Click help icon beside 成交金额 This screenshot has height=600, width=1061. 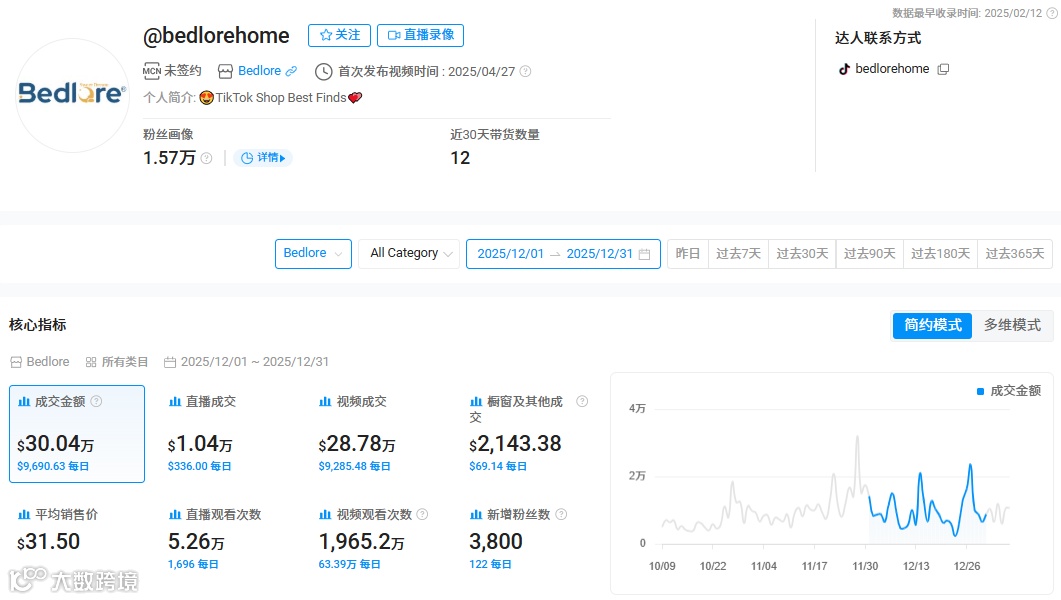(97, 401)
